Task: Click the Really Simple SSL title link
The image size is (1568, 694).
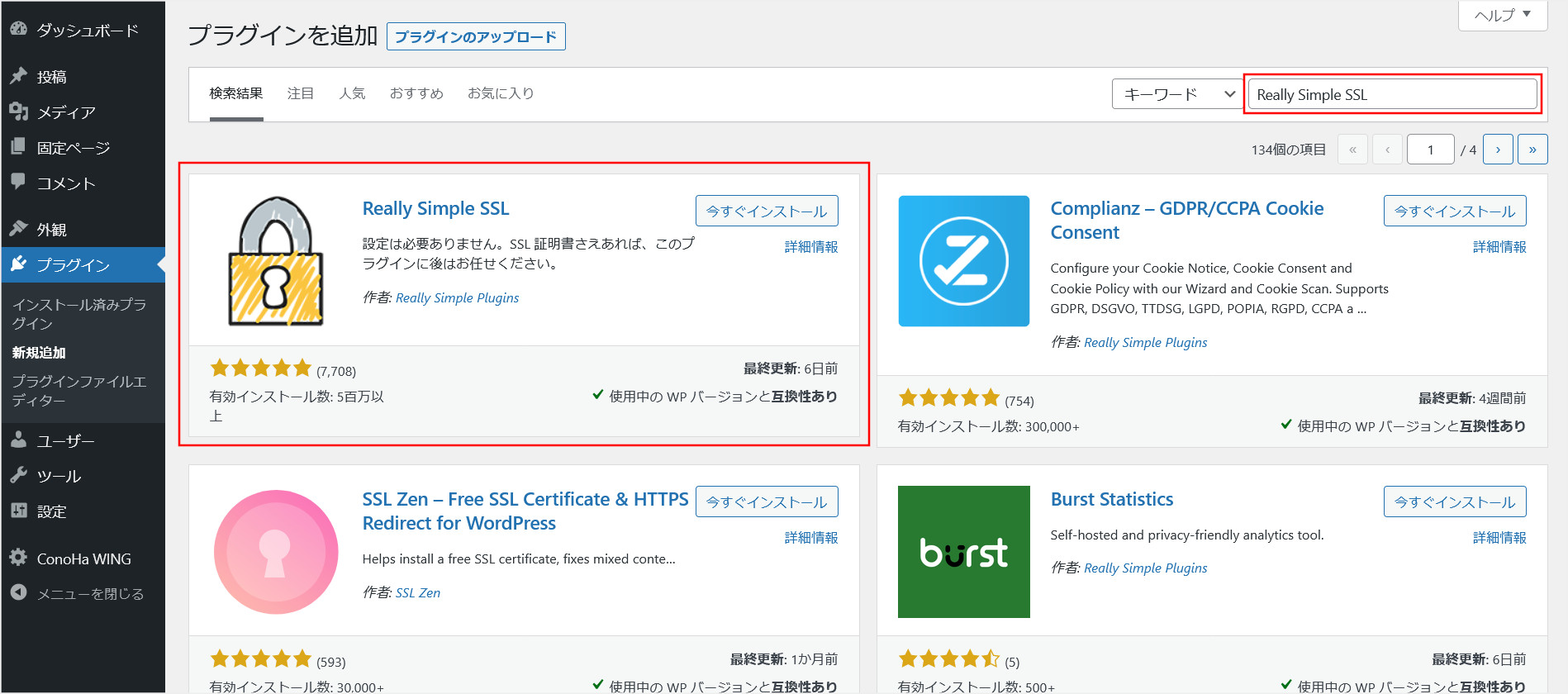Action: tap(435, 209)
